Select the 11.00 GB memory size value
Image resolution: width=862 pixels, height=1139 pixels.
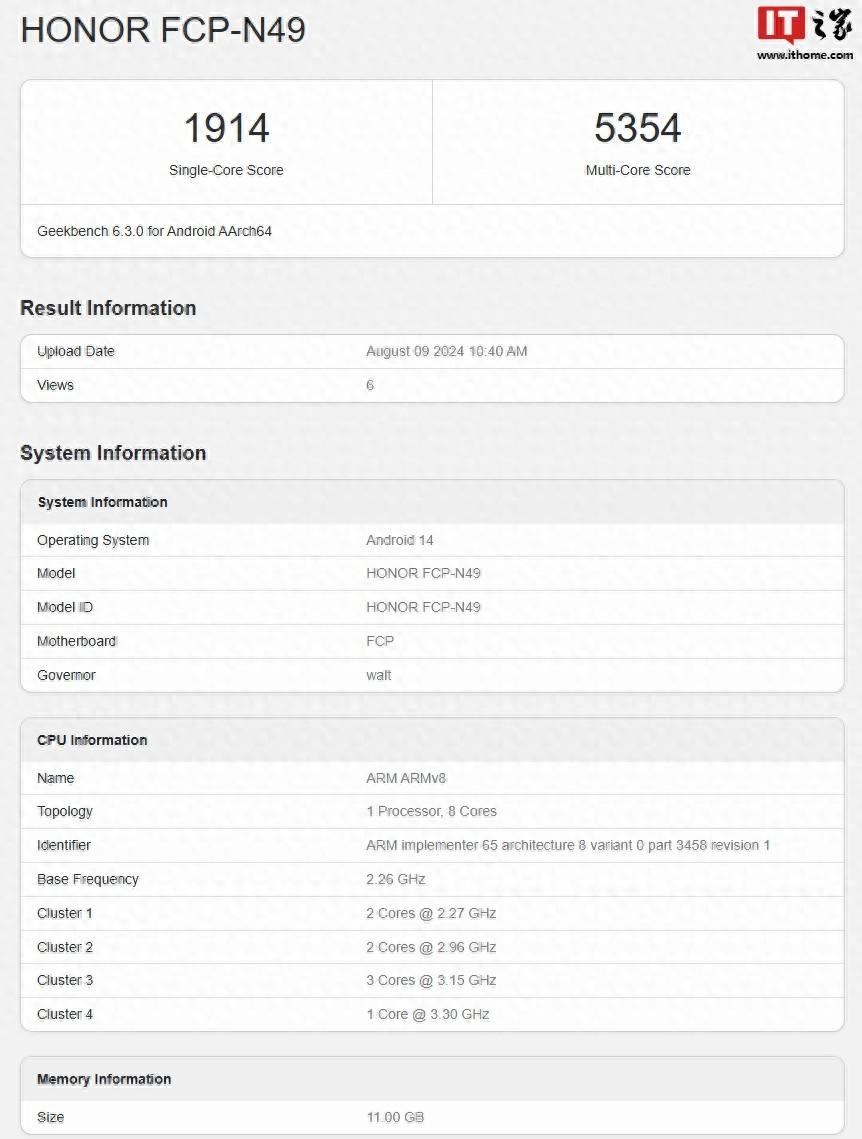395,1117
